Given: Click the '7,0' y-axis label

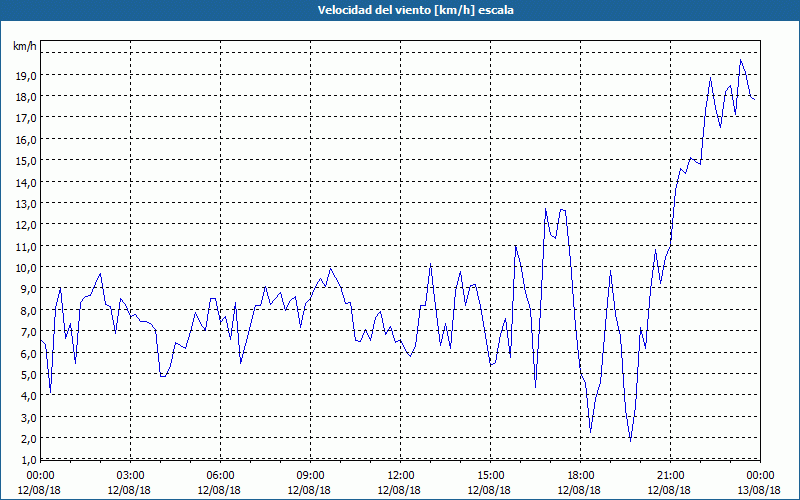Looking at the screenshot, I should [29, 332].
